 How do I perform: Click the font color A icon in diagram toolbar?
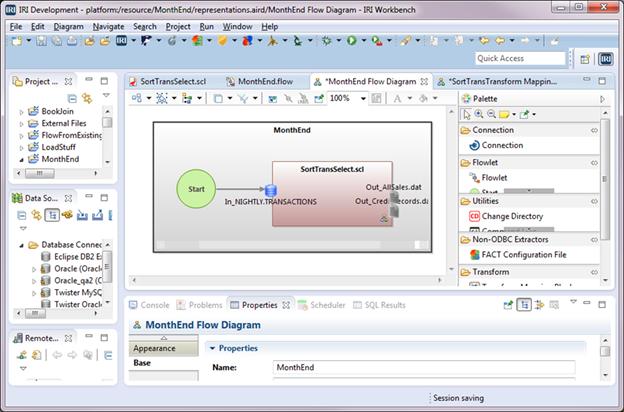pyautogui.click(x=397, y=98)
